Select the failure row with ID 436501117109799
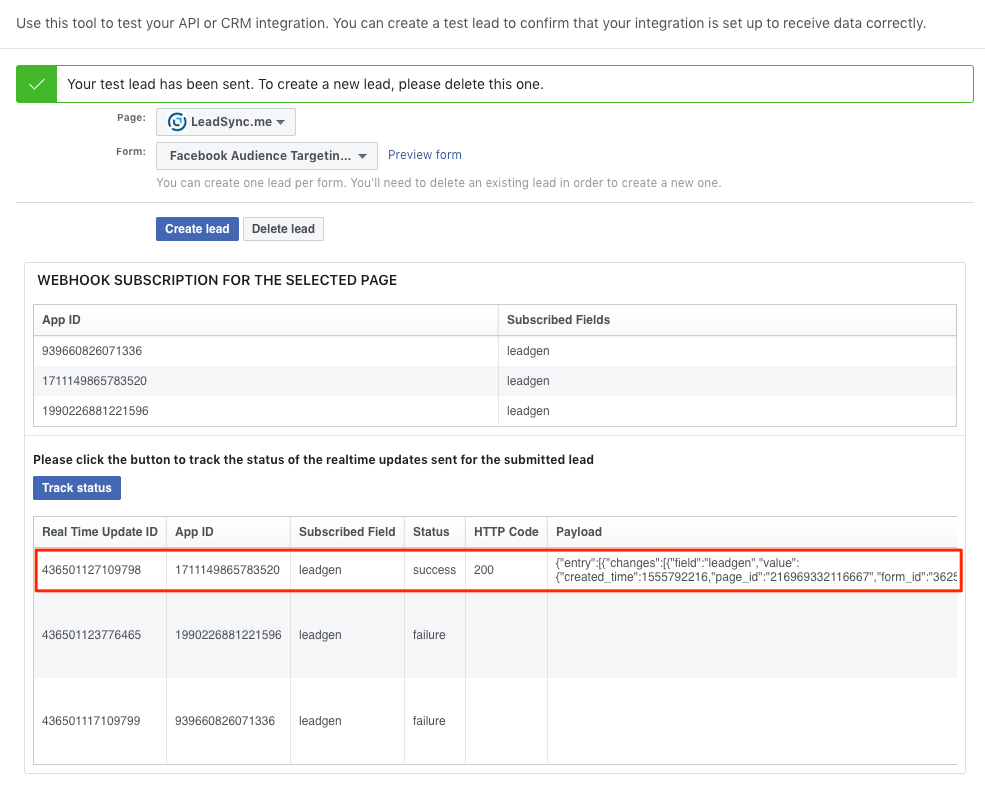985x789 pixels. coord(91,721)
